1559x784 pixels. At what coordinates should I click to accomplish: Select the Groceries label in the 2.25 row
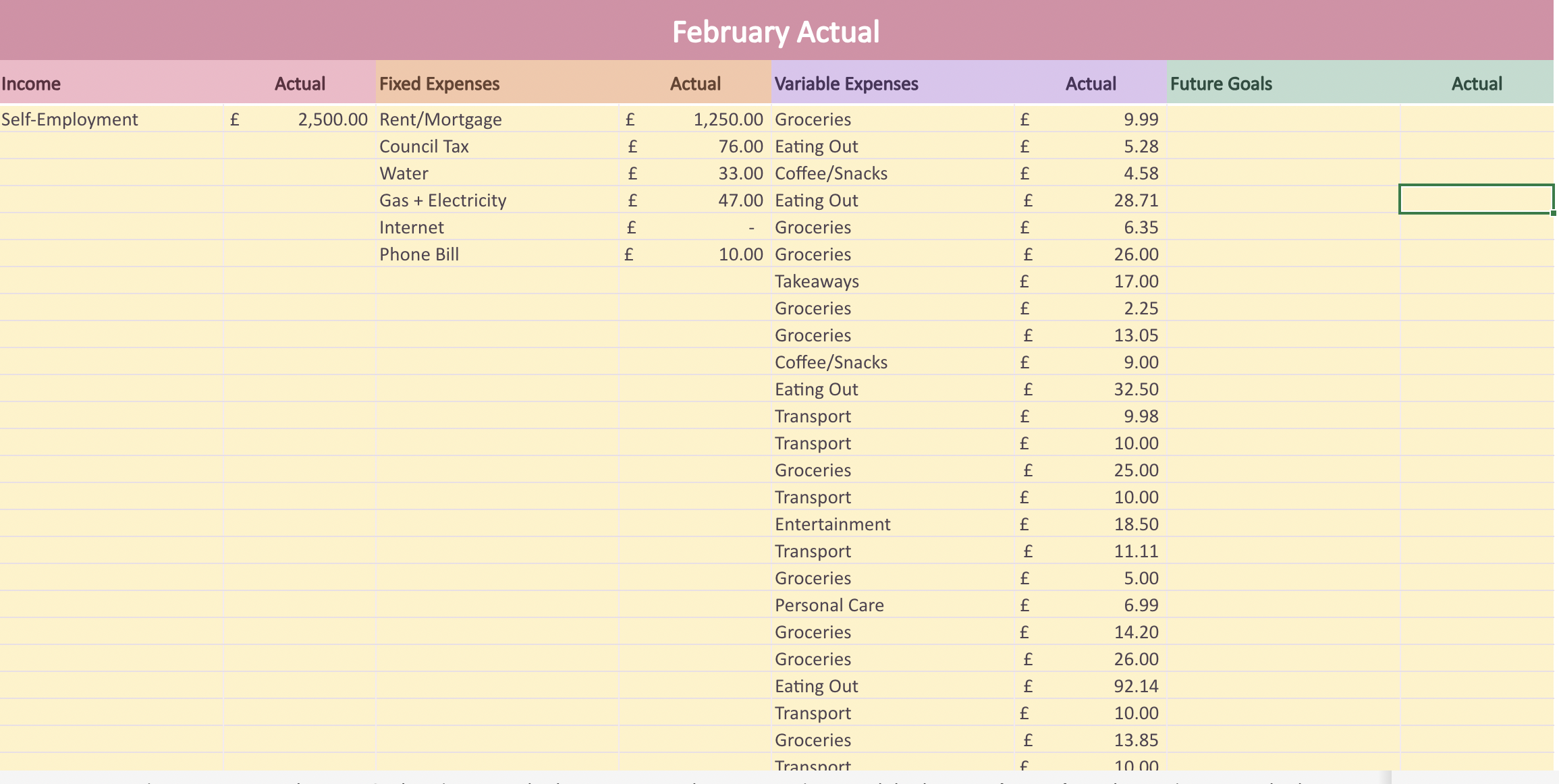(x=893, y=308)
